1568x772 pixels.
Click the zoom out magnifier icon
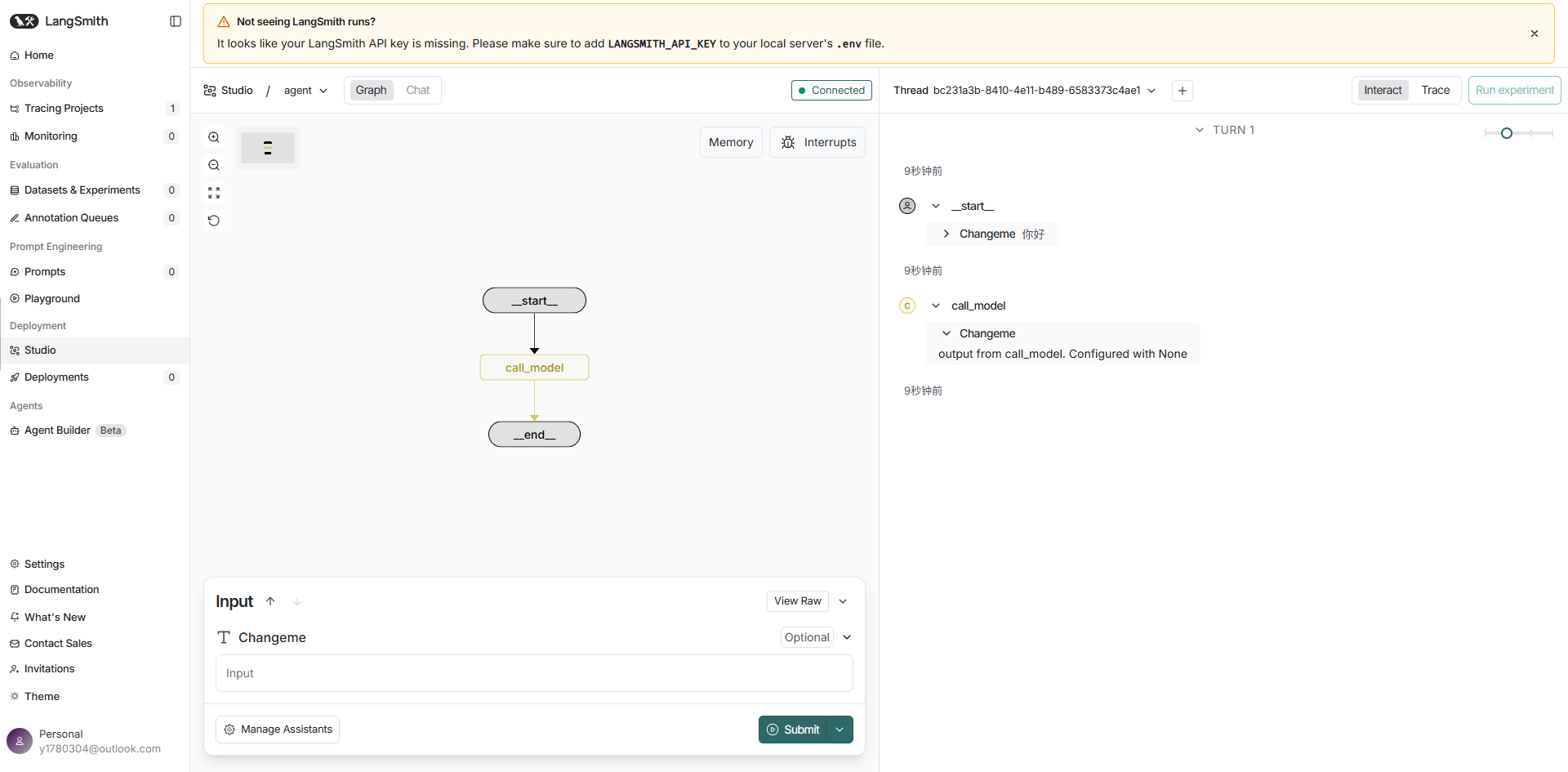pyautogui.click(x=214, y=165)
